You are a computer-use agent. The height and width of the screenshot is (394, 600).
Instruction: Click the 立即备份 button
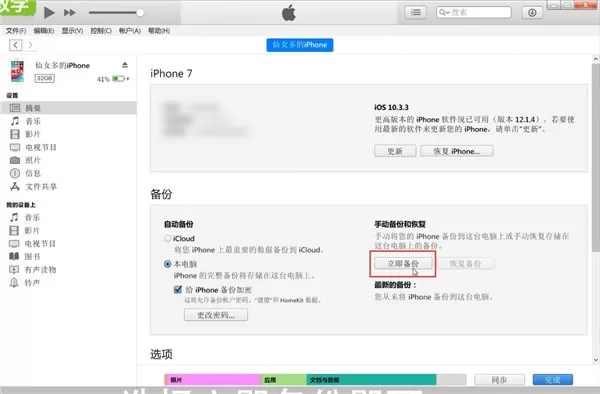[403, 263]
